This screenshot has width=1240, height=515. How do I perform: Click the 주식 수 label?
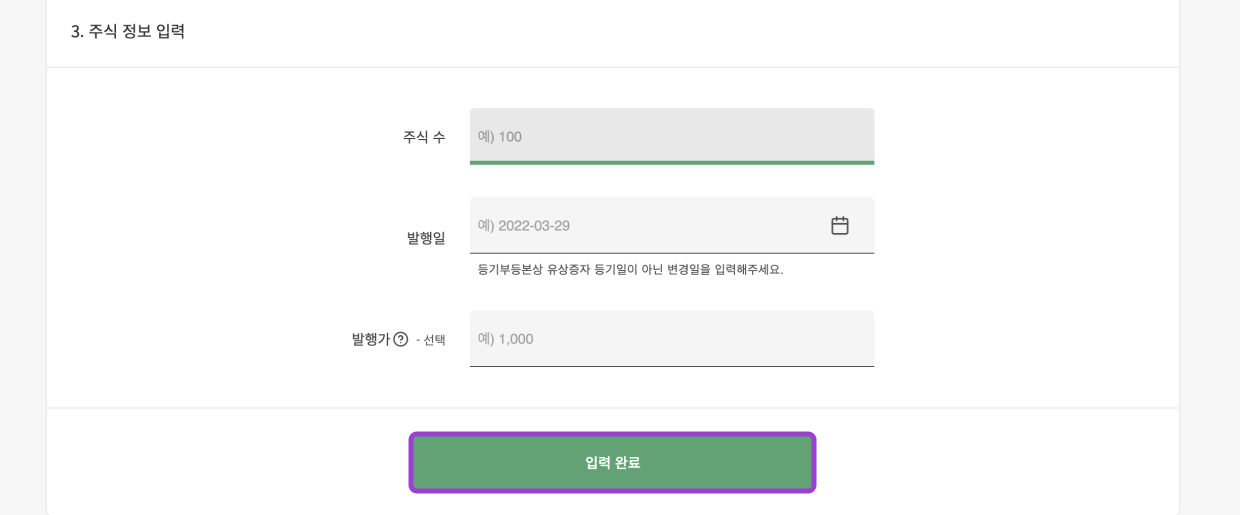[424, 137]
